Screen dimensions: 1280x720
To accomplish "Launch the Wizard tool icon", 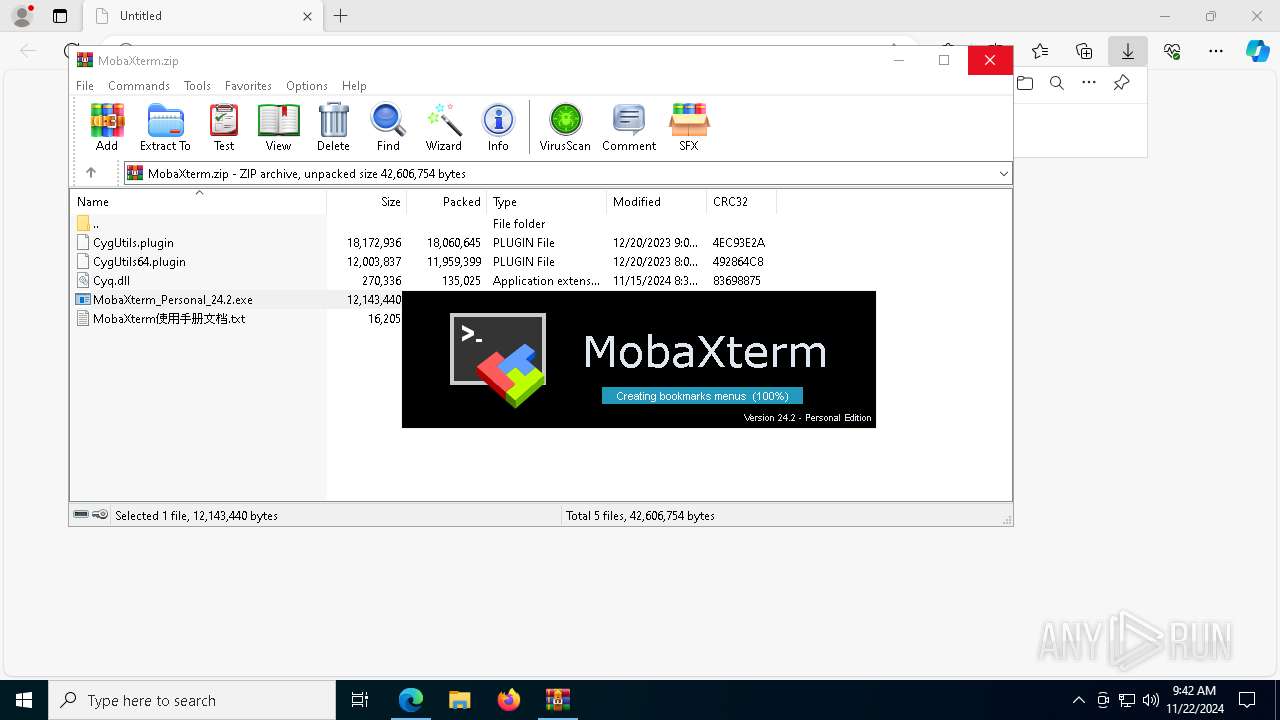I will click(x=443, y=127).
